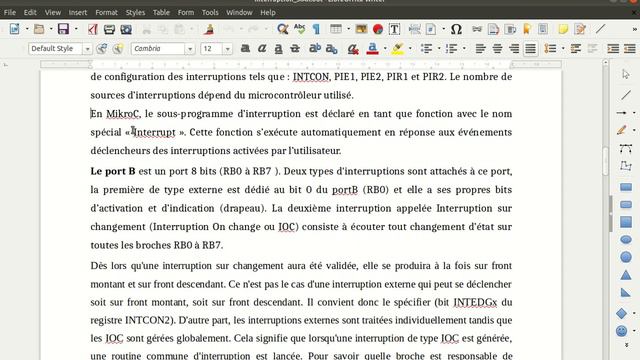Apply the yellow highlighting color
The height and width of the screenshot is (360, 640).
click(x=397, y=49)
